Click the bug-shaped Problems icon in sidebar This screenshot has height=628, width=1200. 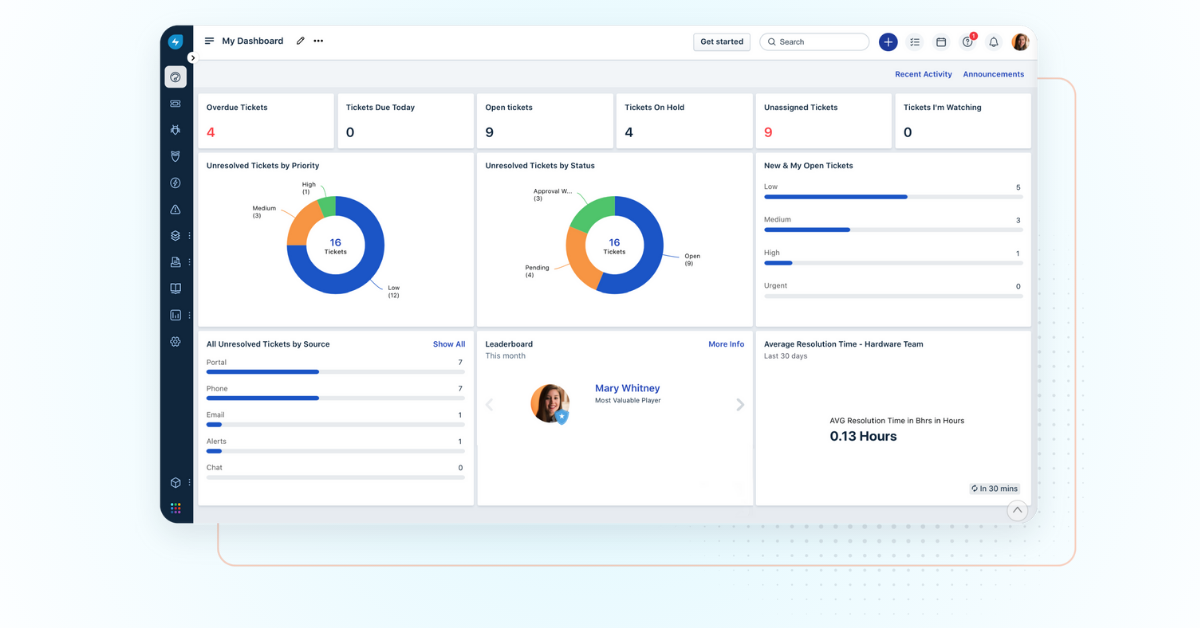(x=175, y=130)
